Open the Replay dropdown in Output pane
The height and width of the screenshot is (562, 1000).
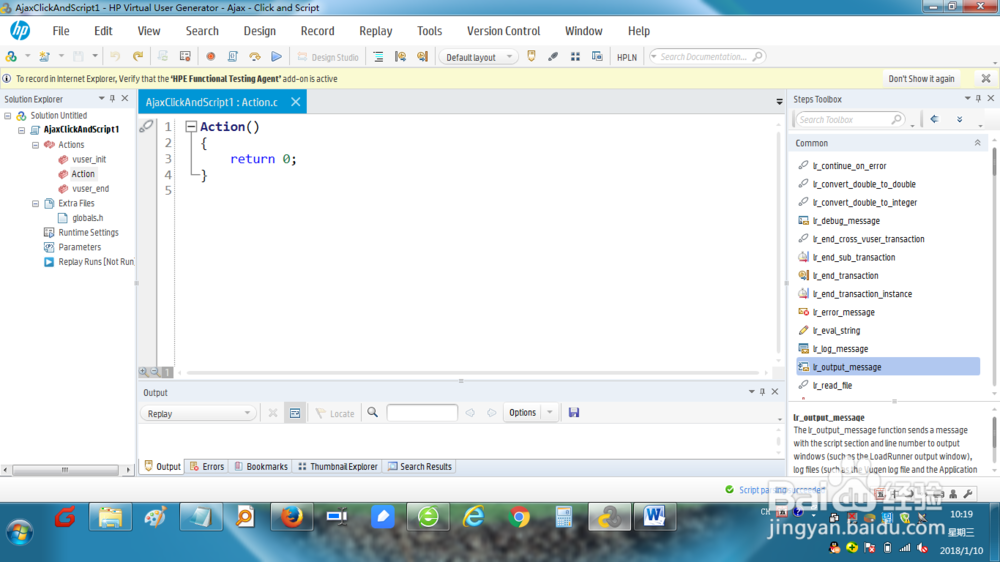[198, 413]
